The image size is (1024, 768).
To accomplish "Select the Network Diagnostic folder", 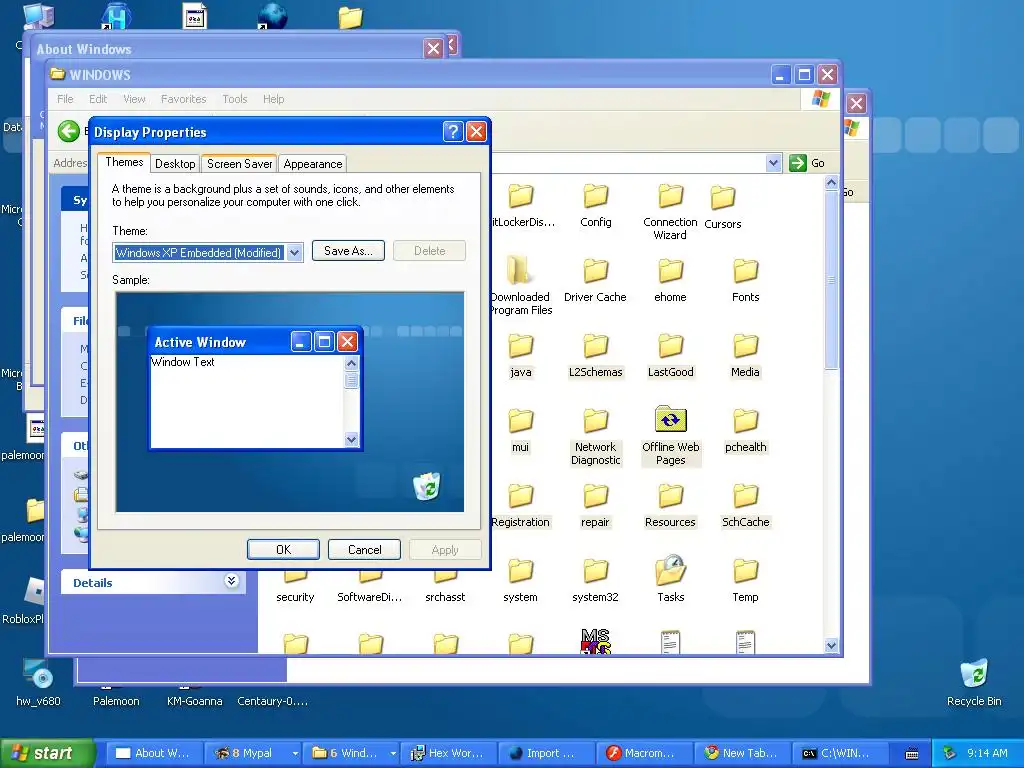I will pos(595,436).
